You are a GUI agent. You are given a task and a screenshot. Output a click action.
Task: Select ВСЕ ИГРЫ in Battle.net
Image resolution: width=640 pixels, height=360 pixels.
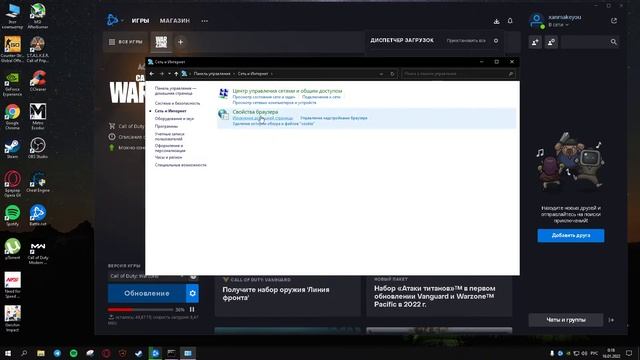126,42
